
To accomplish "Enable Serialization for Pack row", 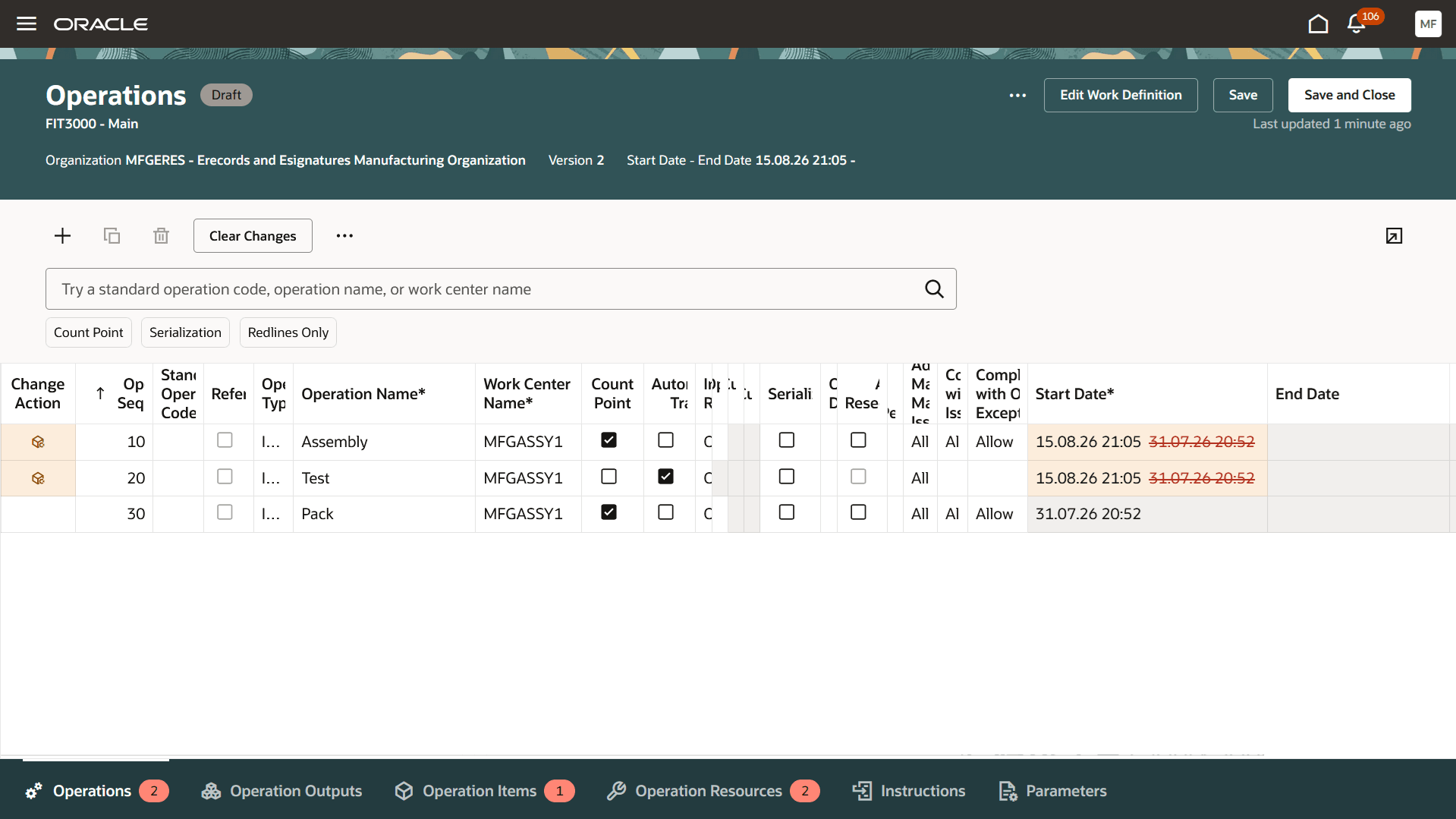I will click(787, 512).
